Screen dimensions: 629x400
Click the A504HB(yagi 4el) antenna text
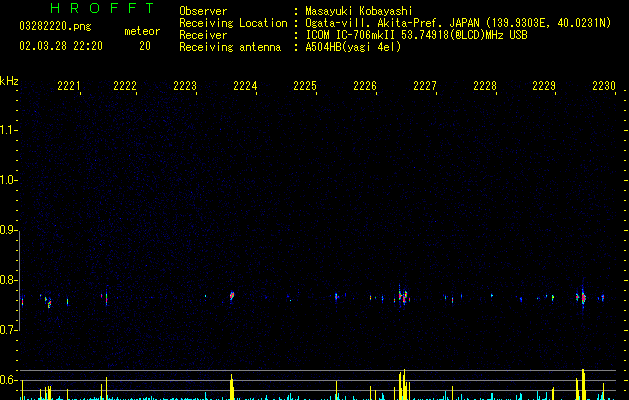(x=353, y=47)
